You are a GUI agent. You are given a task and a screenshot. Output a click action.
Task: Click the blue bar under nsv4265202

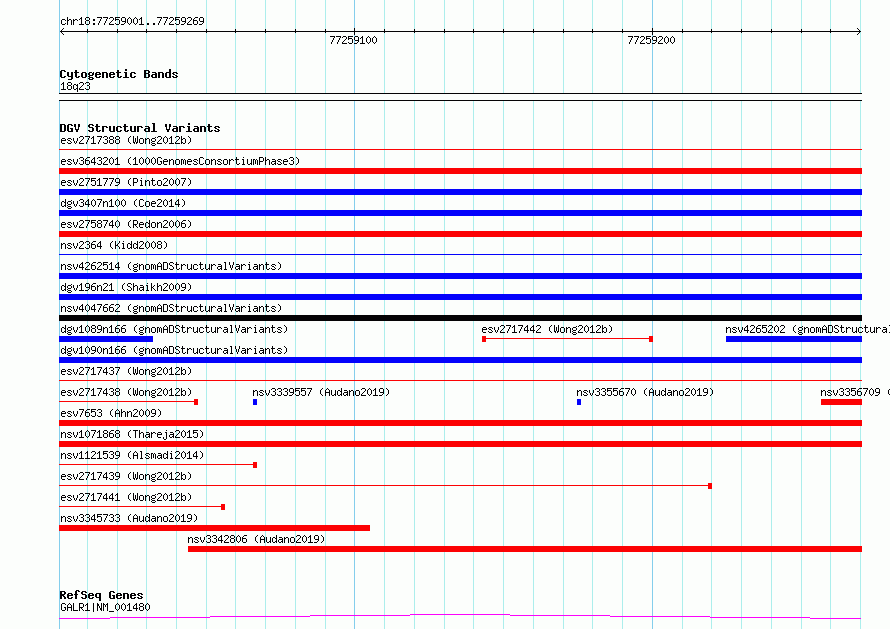click(x=794, y=339)
